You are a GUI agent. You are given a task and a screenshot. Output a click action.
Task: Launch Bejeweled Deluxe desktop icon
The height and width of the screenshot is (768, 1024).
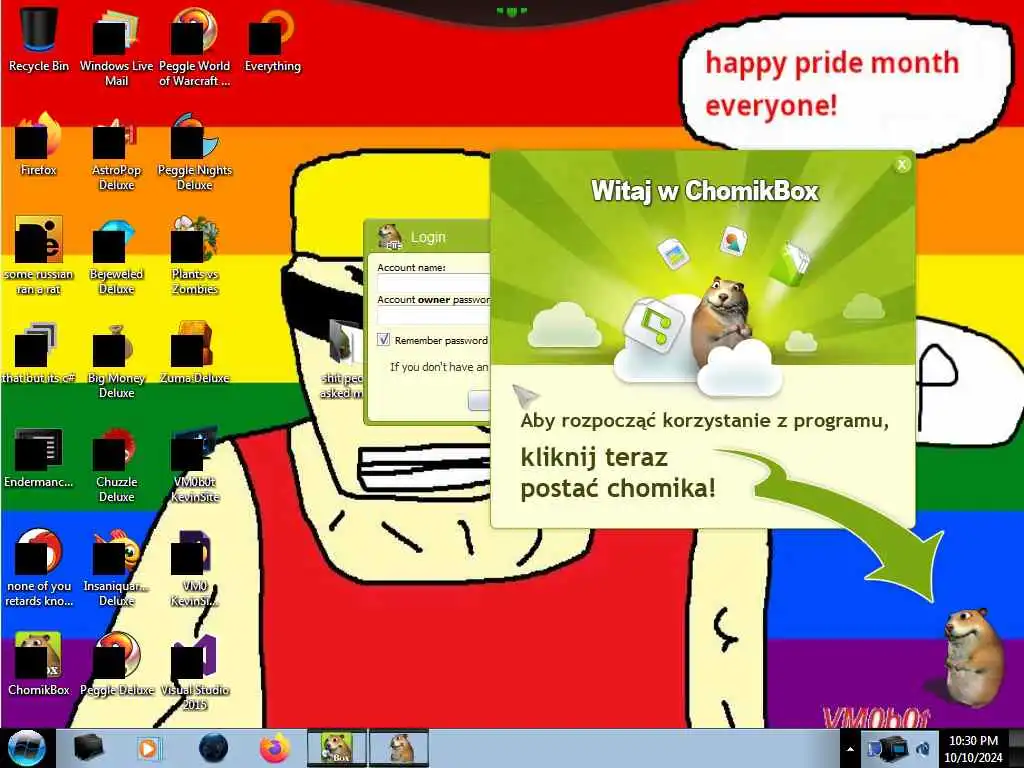(x=116, y=255)
